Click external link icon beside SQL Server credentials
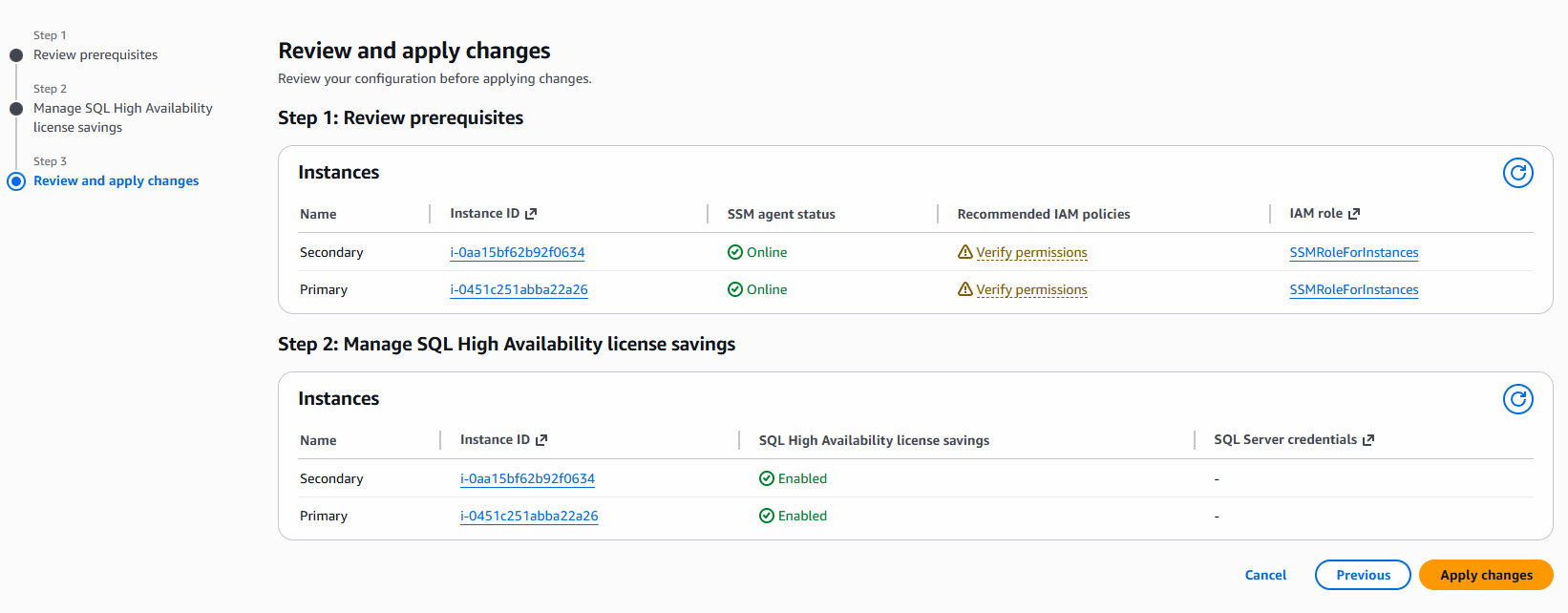This screenshot has height=613, width=1568. 1367,440
